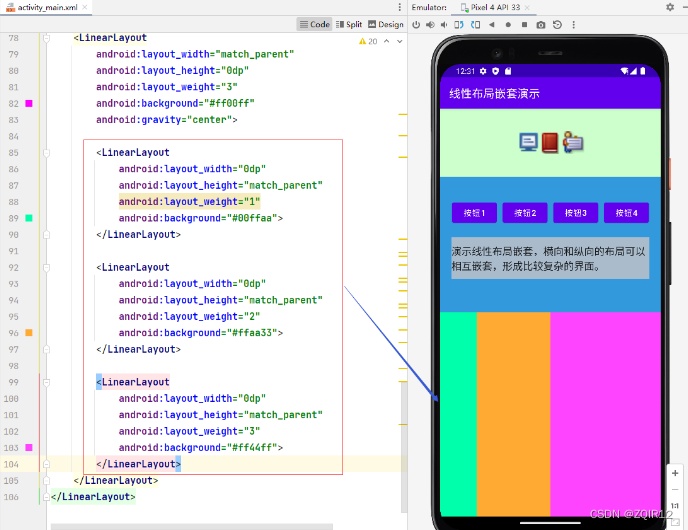Open the green color swatch on line 89

(x=29, y=218)
